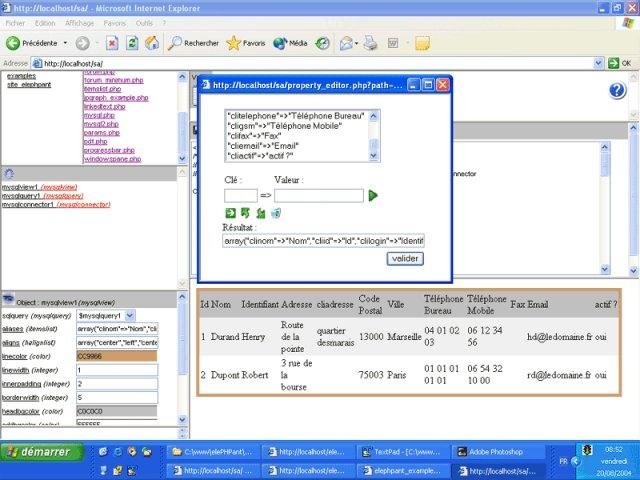The image size is (640, 480).
Task: Click the blue recycle bin icon in the property editor
Action: [275, 213]
